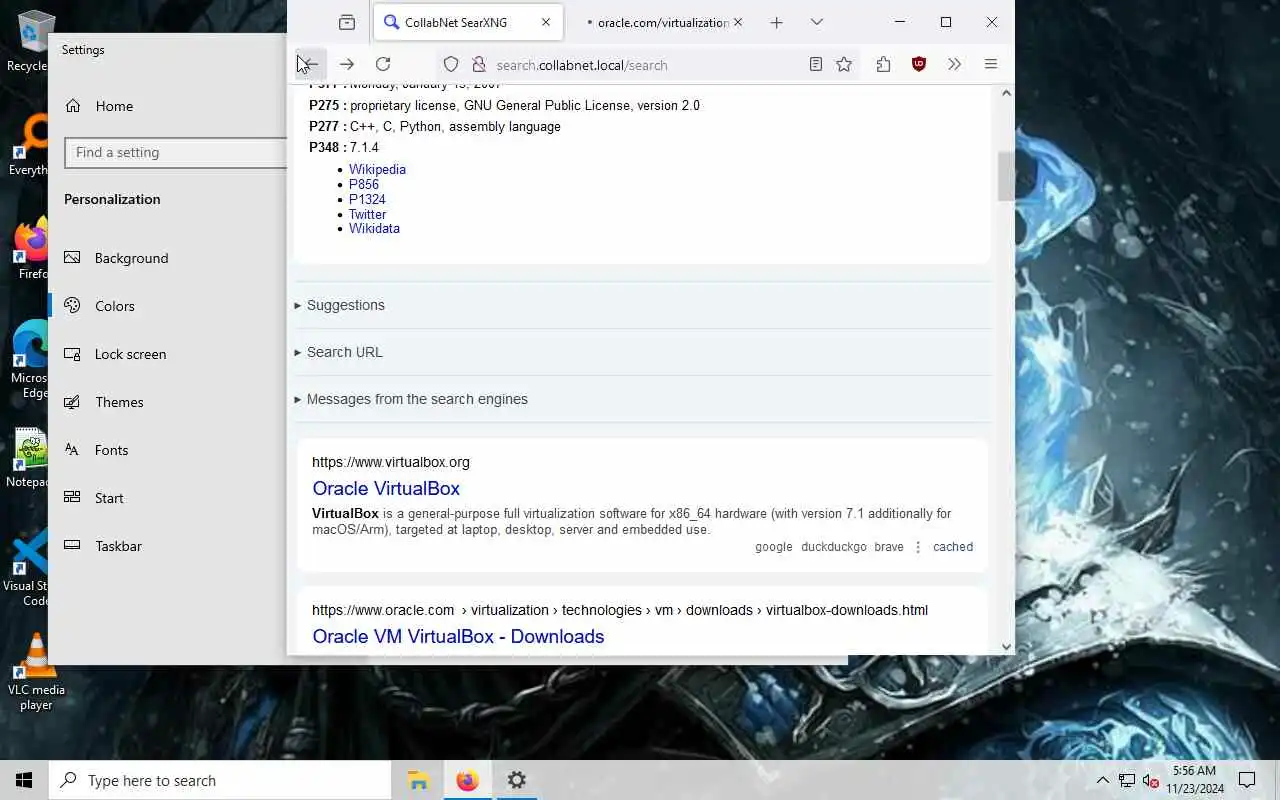Image resolution: width=1280 pixels, height=800 pixels.
Task: Click the Find a setting search box
Action: (176, 152)
